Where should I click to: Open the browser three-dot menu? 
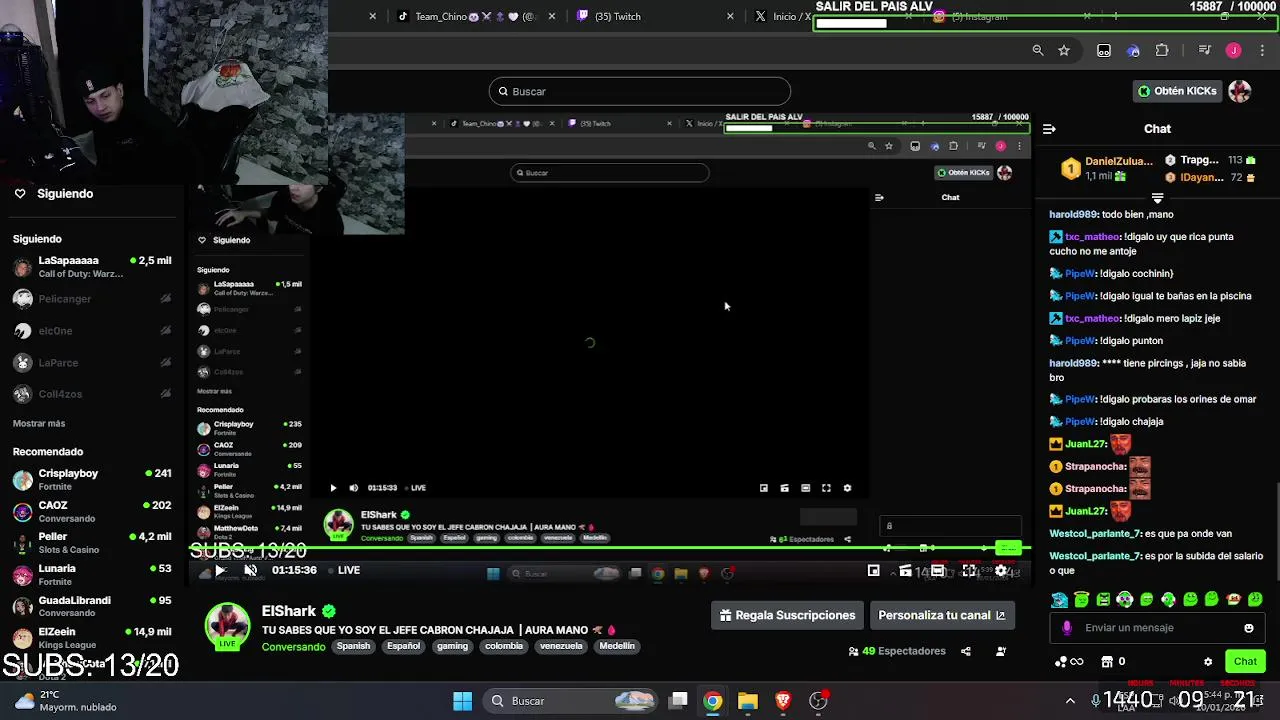[x=1264, y=50]
